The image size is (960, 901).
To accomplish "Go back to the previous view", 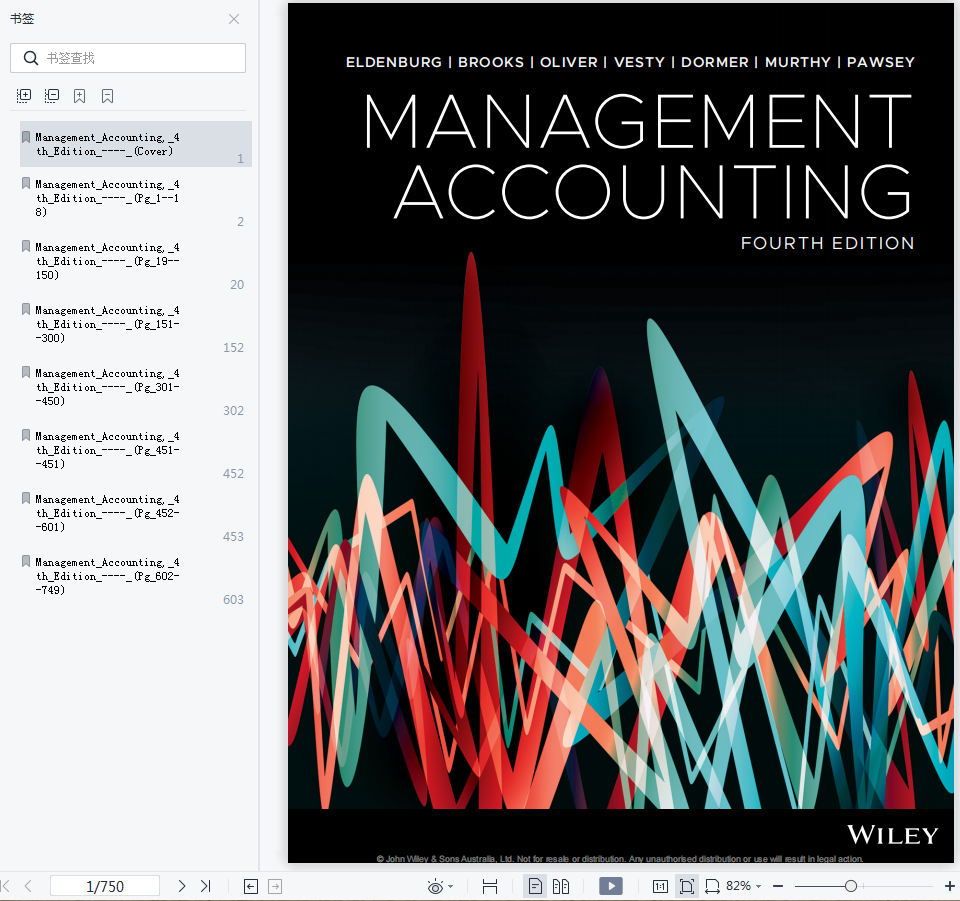I will (x=251, y=886).
